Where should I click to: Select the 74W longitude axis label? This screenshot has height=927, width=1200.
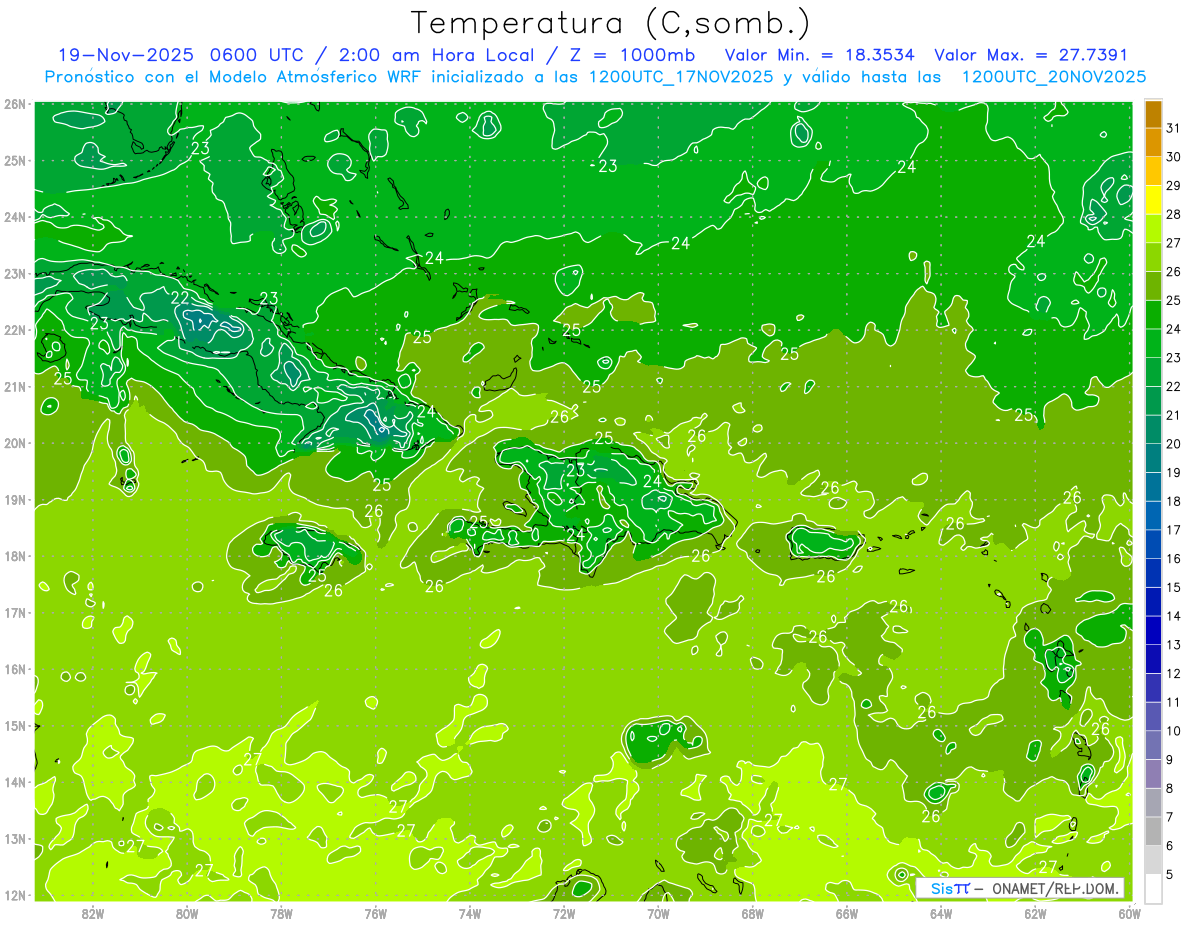(x=470, y=912)
